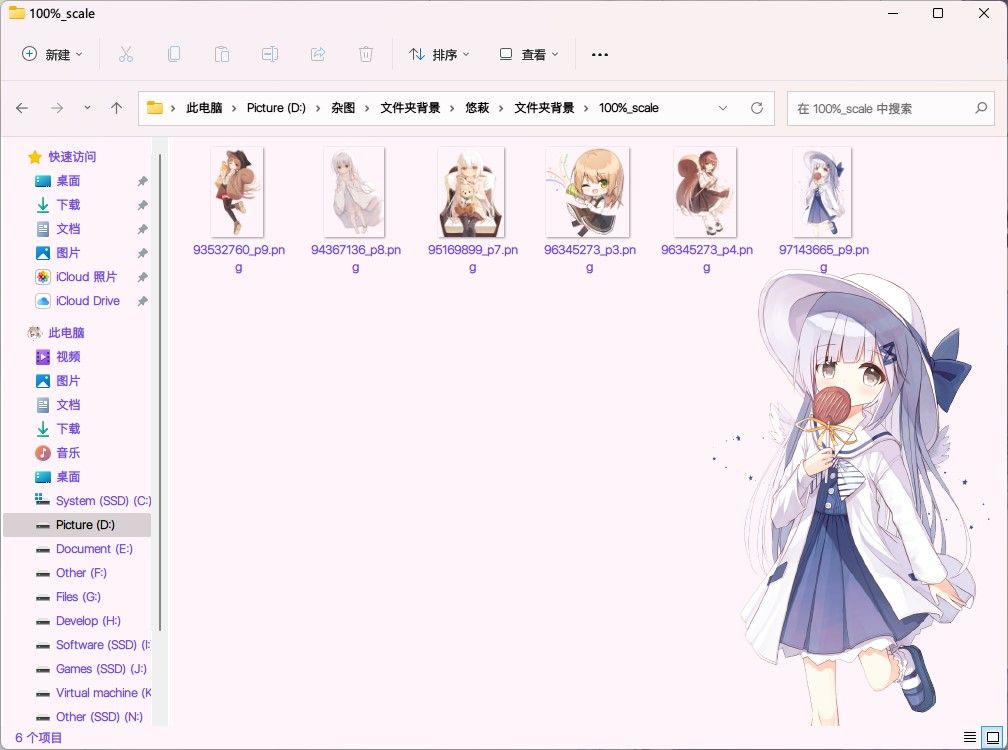Image resolution: width=1008 pixels, height=750 pixels.
Task: Expand recent locations chevron near navigation arrows
Action: click(87, 108)
